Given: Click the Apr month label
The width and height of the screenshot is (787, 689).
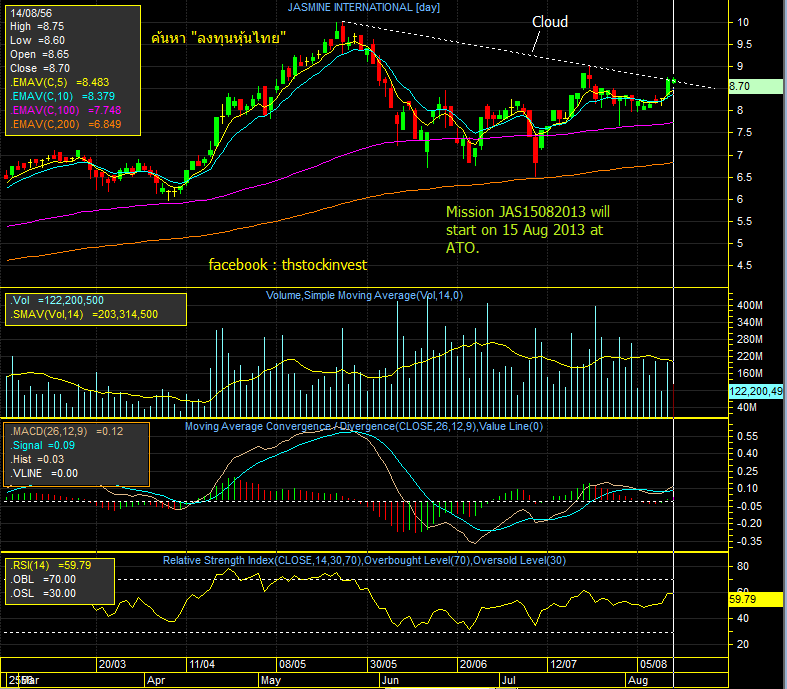Looking at the screenshot, I should point(156,680).
